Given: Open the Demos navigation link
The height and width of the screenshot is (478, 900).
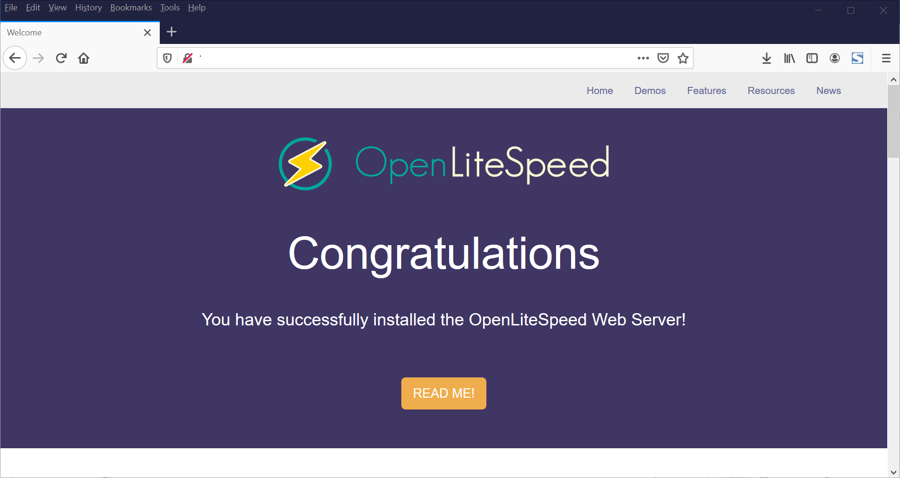Looking at the screenshot, I should coord(650,91).
